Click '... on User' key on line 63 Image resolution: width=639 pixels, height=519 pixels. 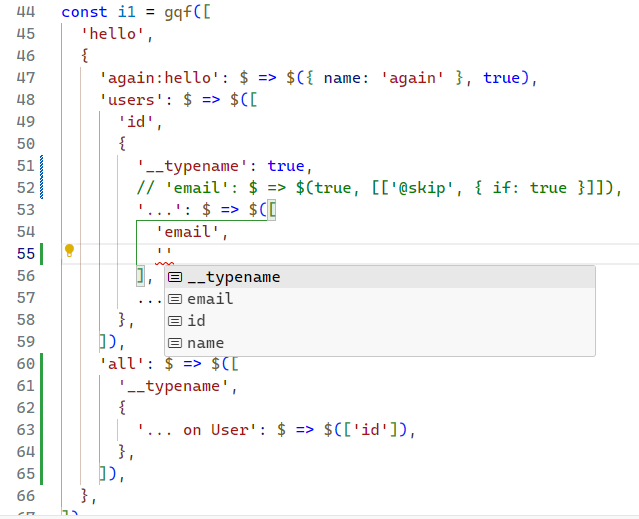coord(197,430)
